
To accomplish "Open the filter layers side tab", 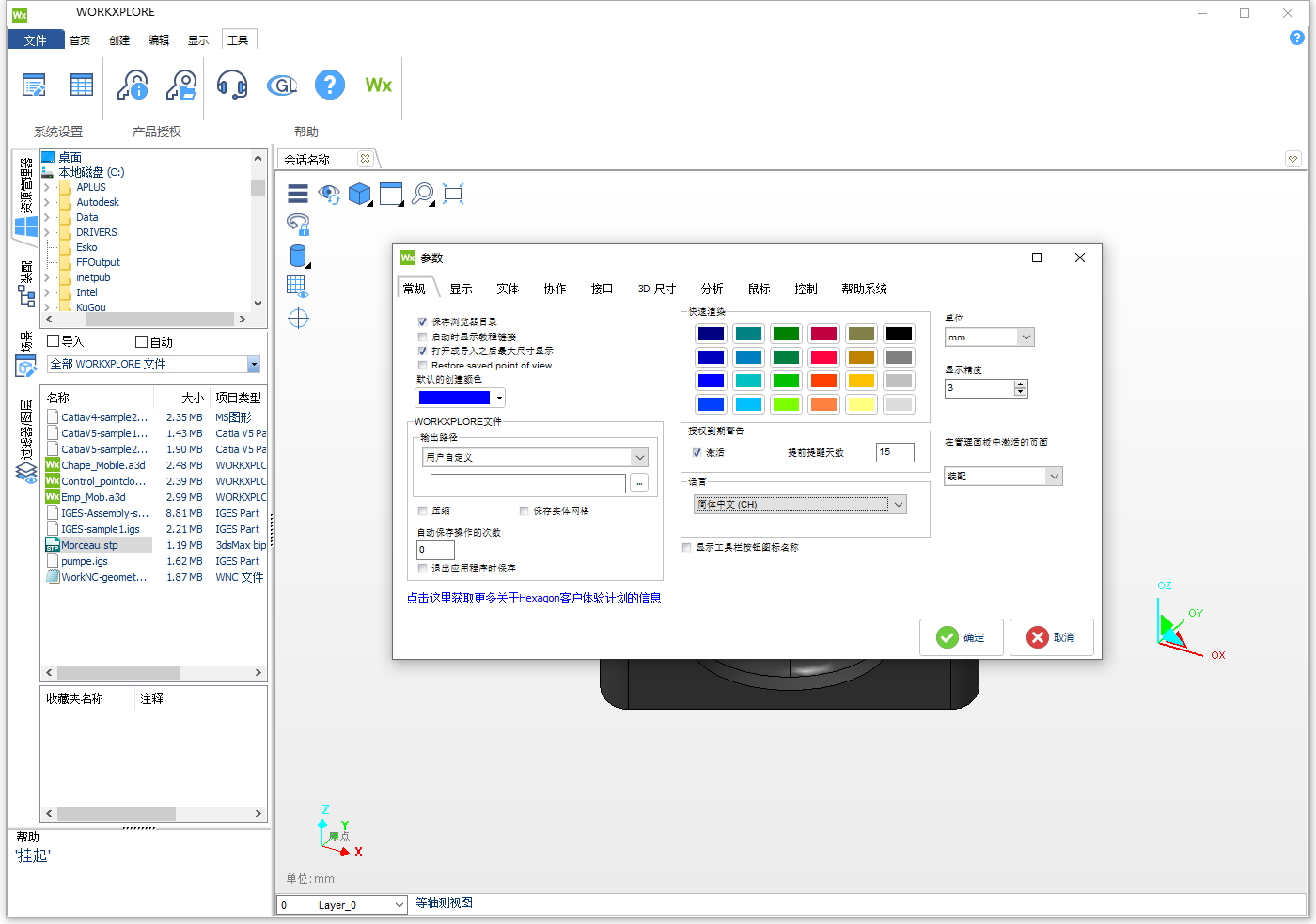I will click(x=25, y=442).
